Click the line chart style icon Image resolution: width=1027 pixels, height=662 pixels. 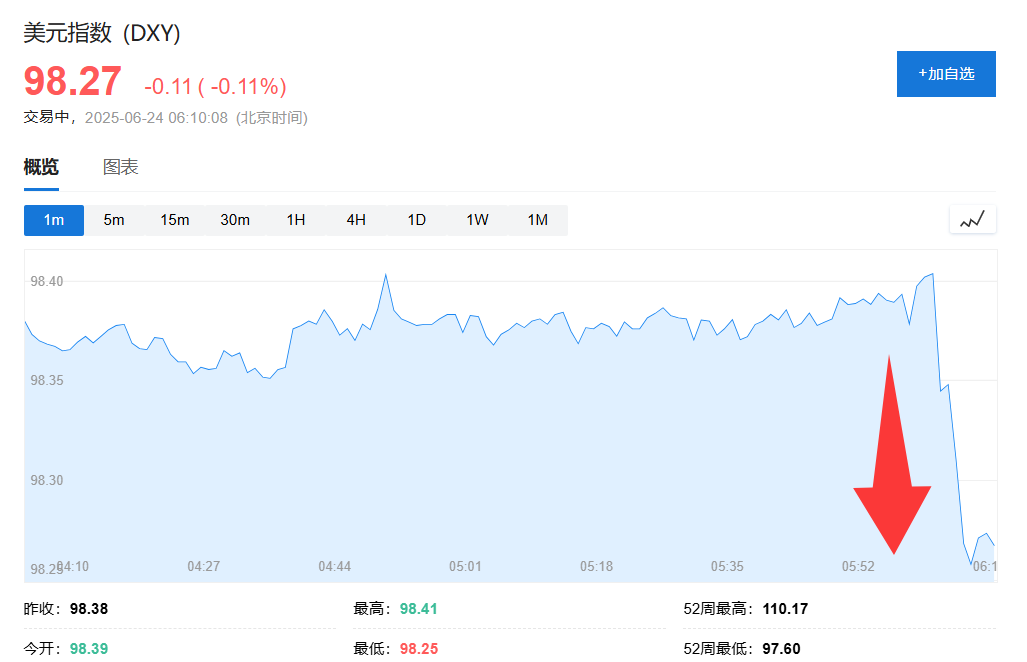(x=973, y=219)
